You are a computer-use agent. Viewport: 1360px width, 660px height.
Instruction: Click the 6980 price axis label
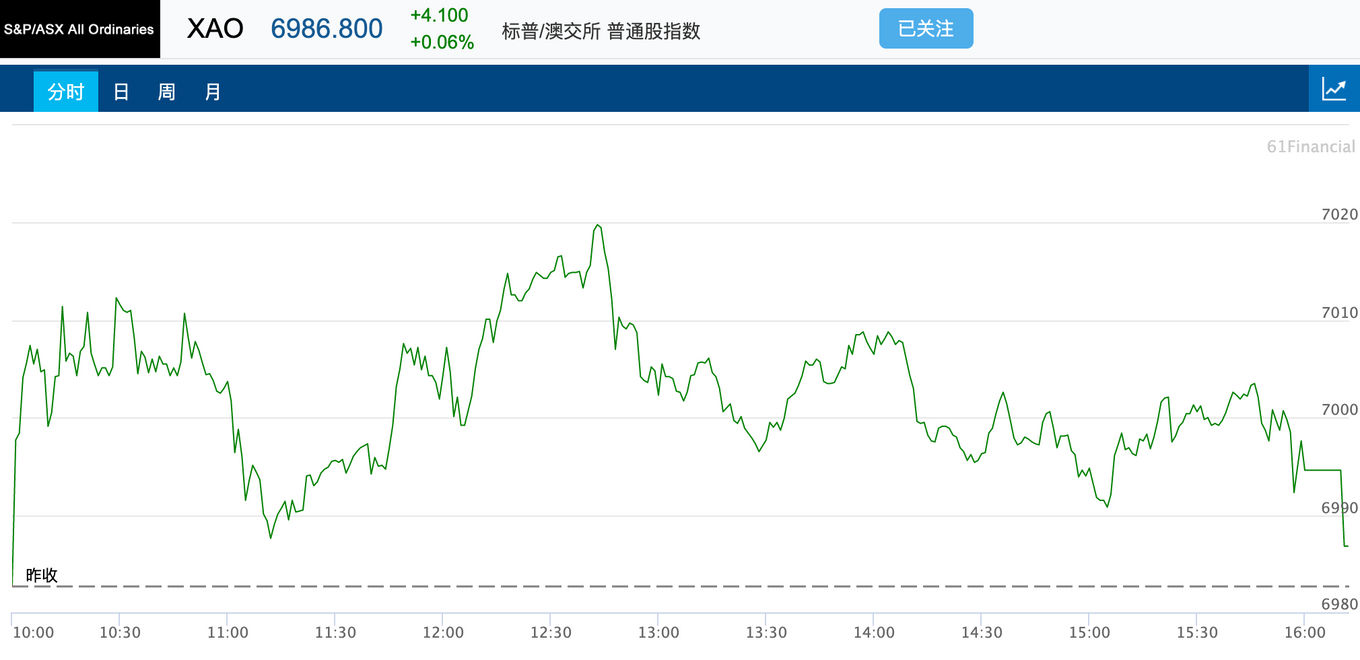[x=1339, y=604]
